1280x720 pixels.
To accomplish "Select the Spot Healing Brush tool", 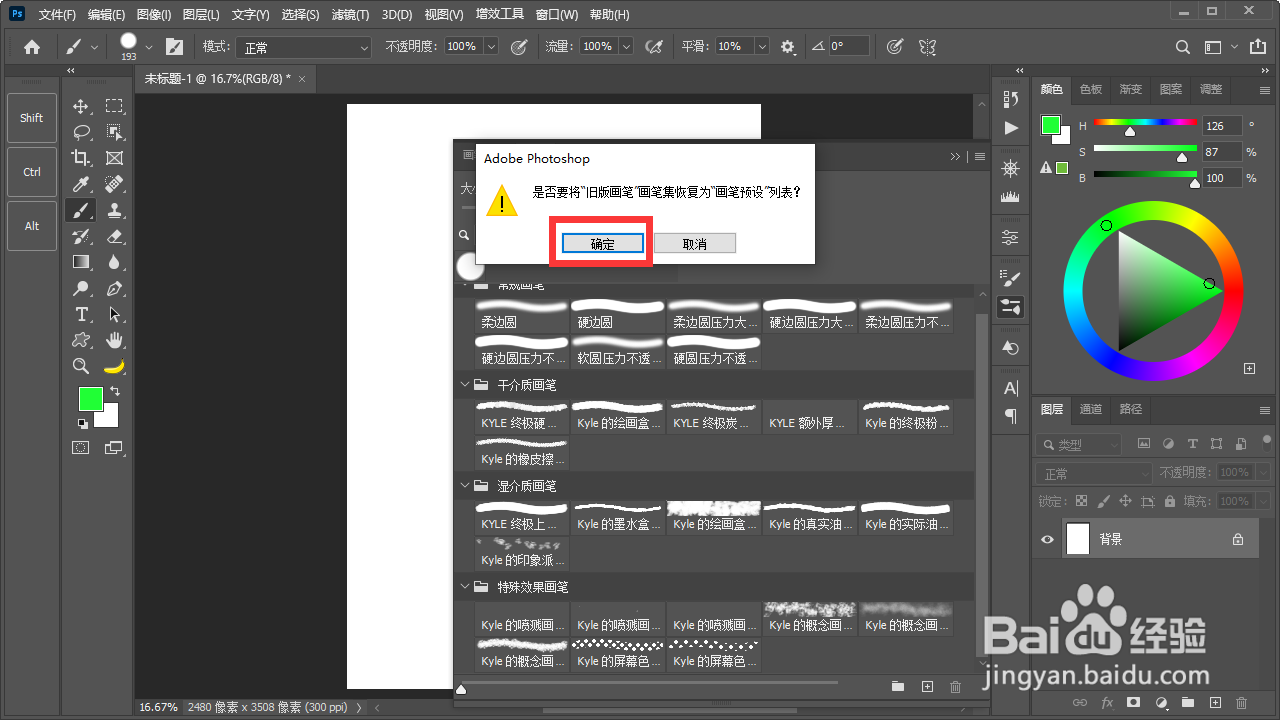I will coord(115,184).
